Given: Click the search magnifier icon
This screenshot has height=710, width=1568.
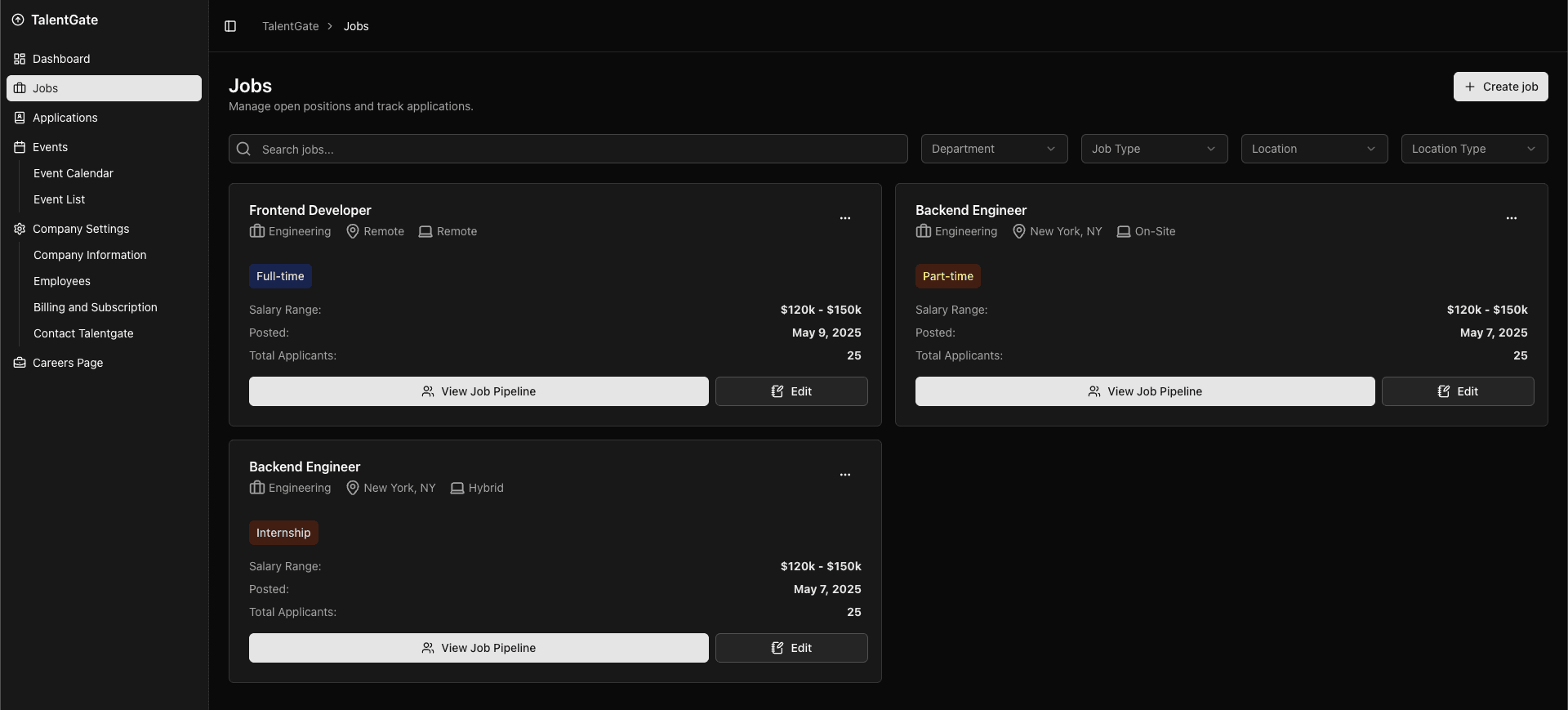Looking at the screenshot, I should [x=243, y=149].
